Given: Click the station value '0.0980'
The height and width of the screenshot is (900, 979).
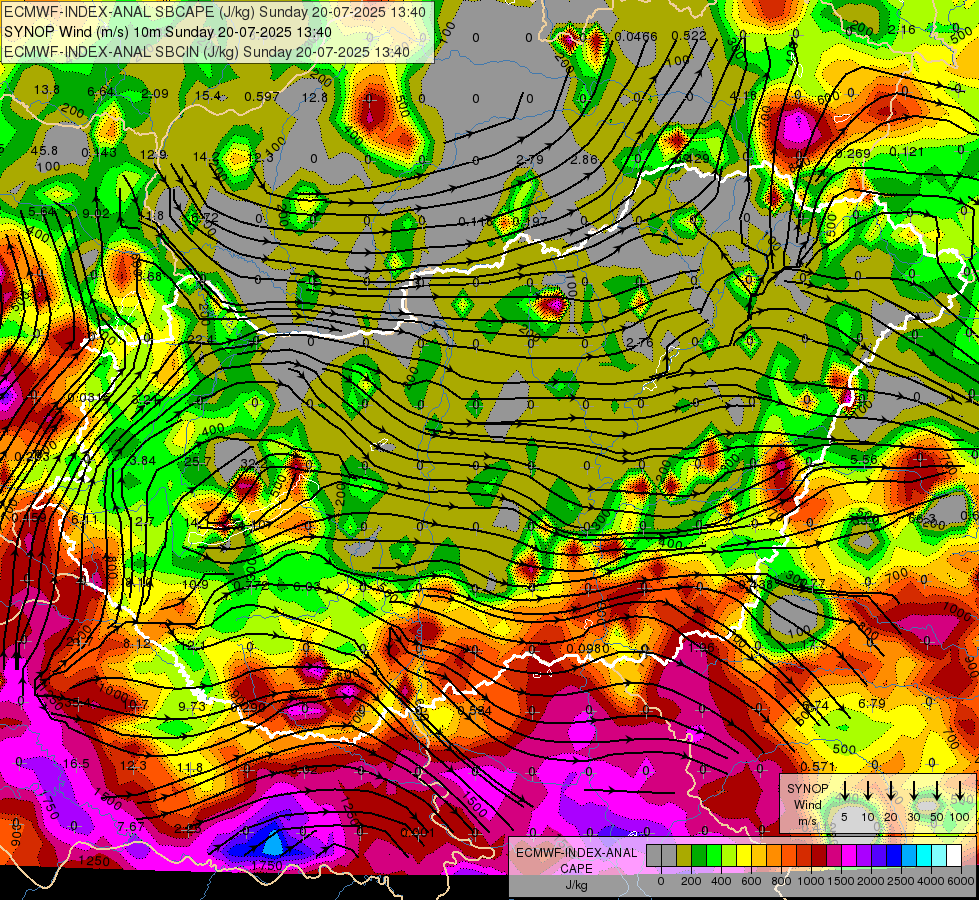Looking at the screenshot, I should (x=588, y=648).
